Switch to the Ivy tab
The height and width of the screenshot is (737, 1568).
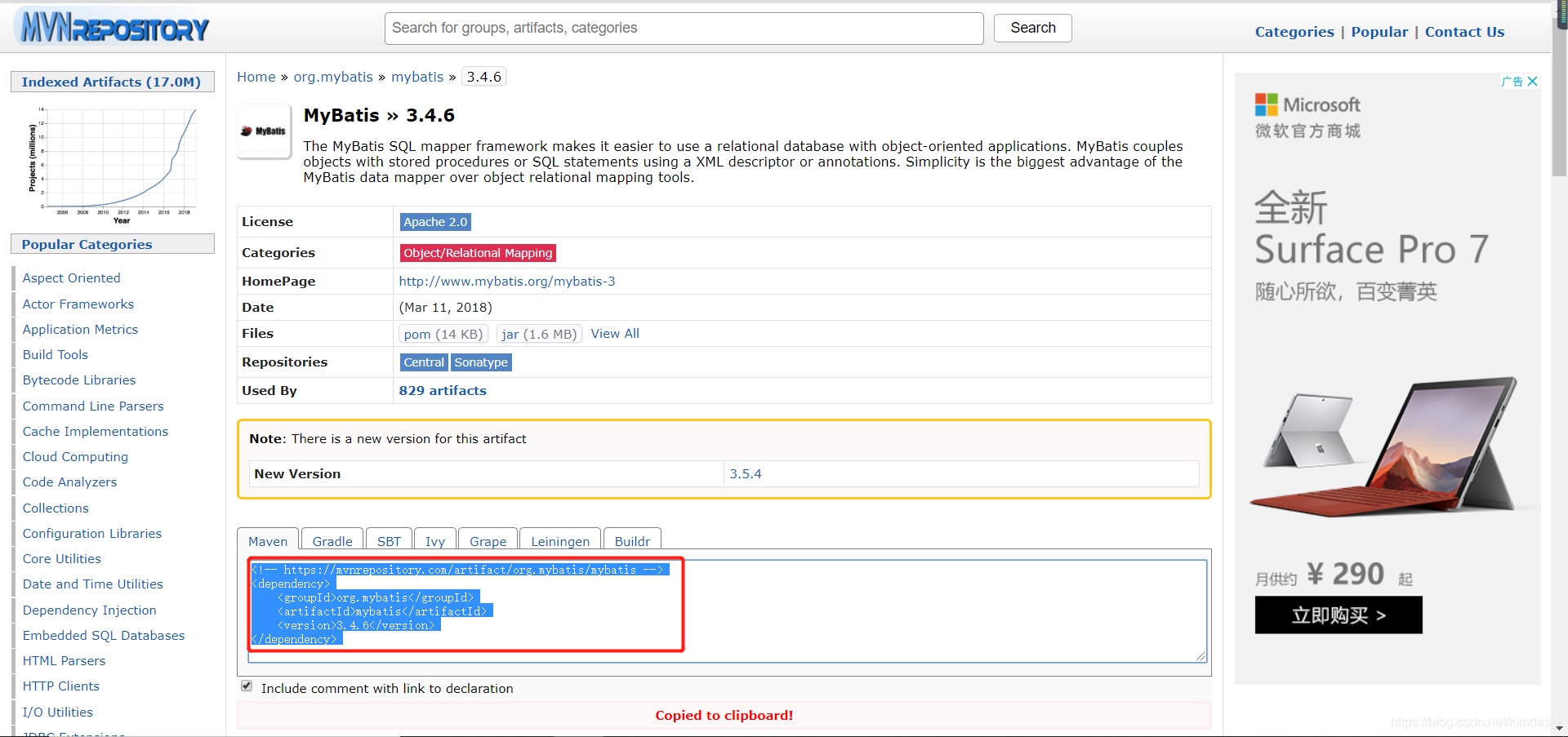pos(435,540)
